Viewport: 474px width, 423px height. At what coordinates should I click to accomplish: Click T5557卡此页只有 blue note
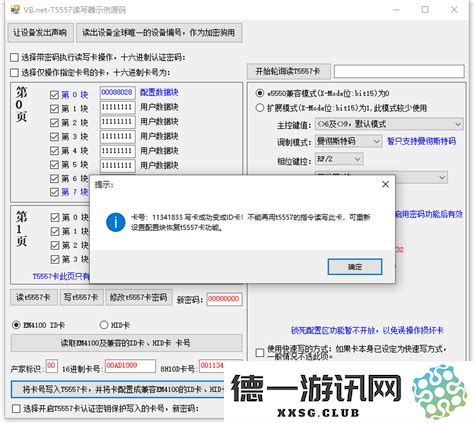[x=61, y=276]
